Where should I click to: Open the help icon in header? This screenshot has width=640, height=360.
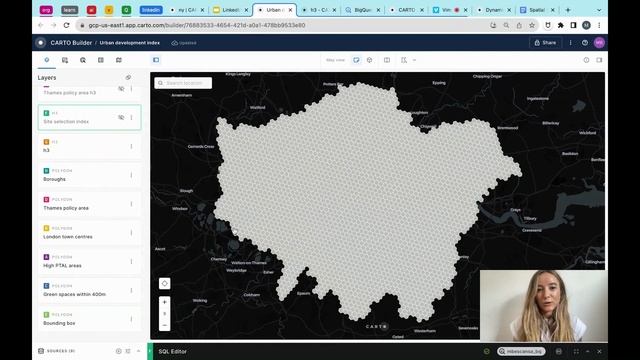pos(585,42)
